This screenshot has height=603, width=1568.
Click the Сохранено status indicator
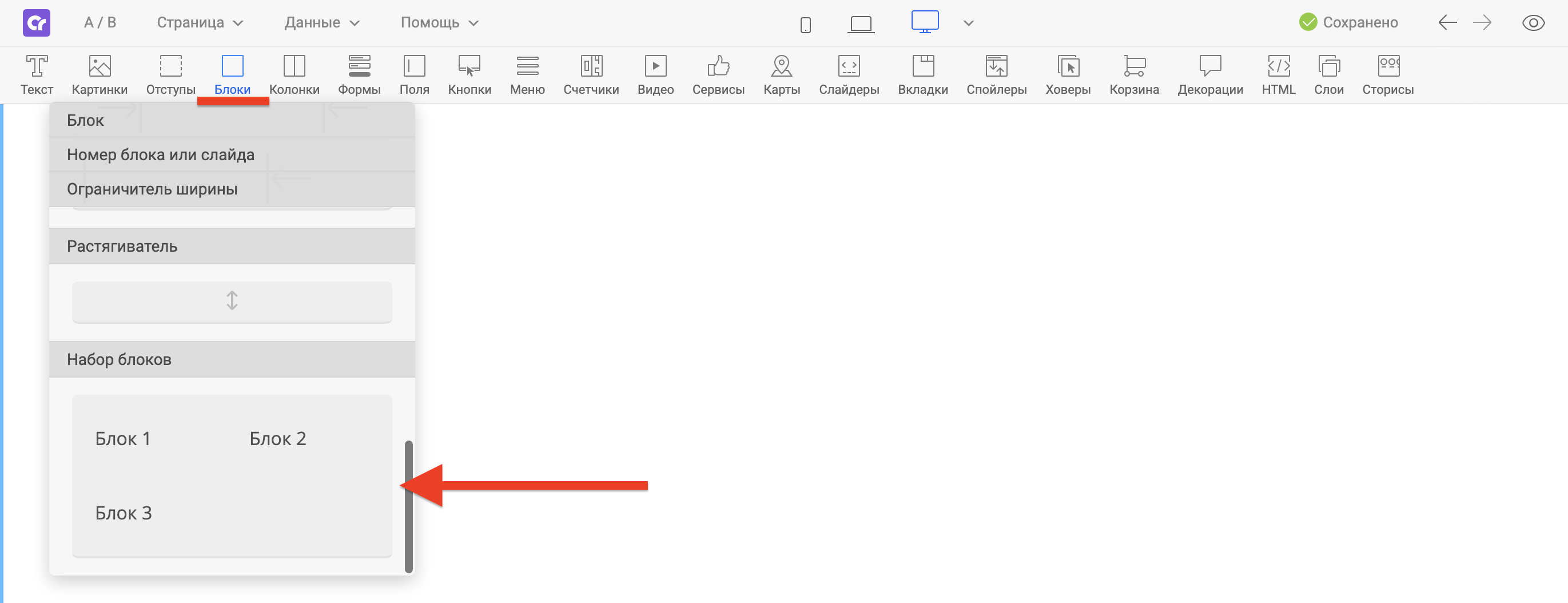1348,22
